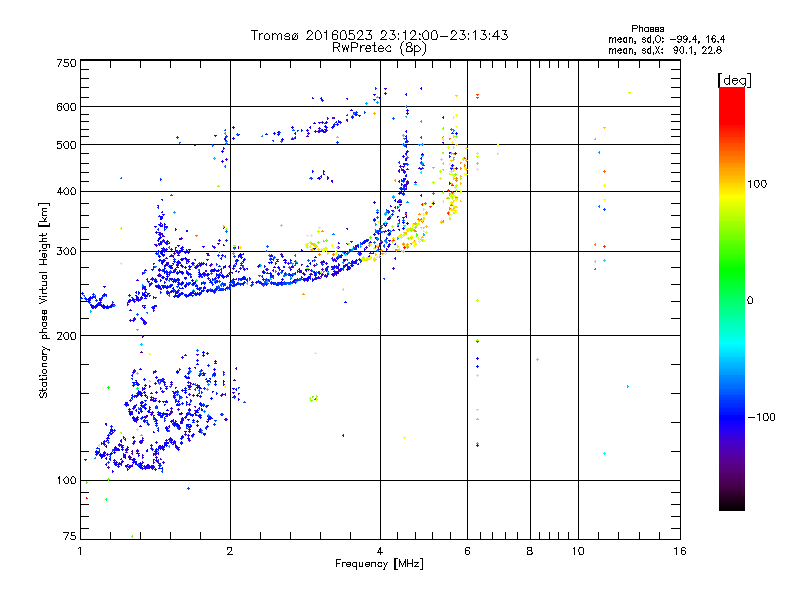Click the 'Phases' header label

647,29
